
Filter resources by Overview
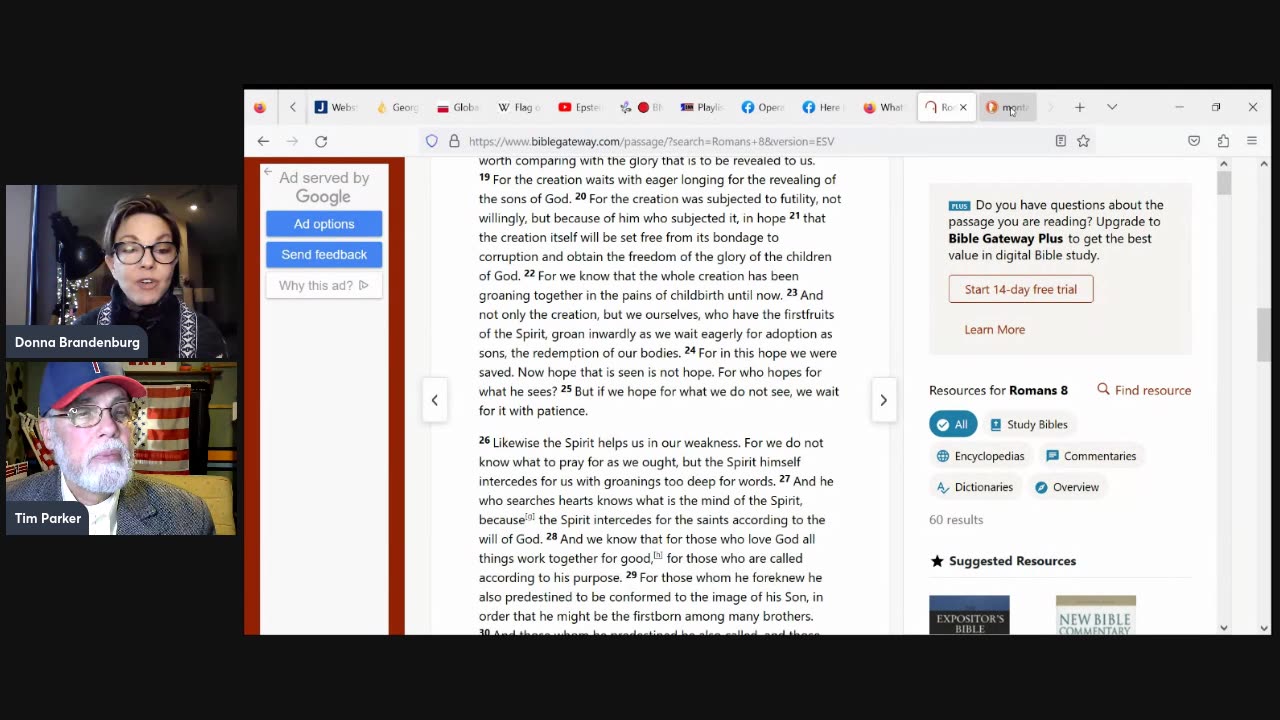[x=1067, y=487]
